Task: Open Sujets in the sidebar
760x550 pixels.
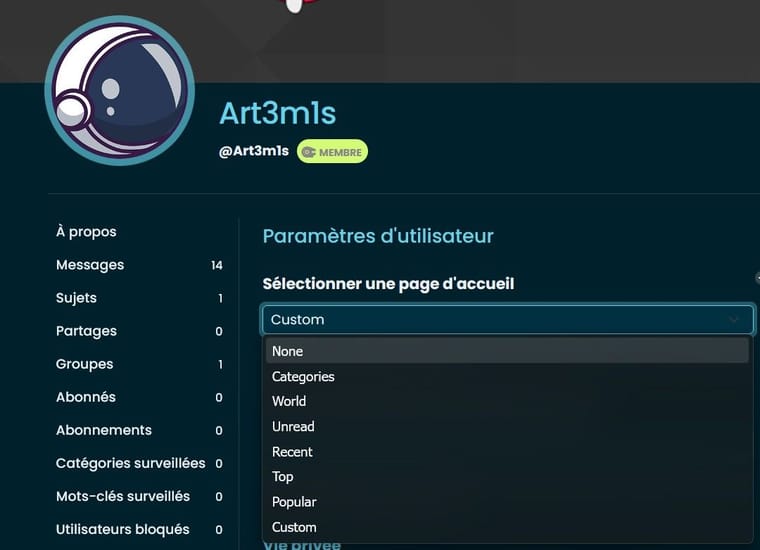Action: [x=76, y=298]
